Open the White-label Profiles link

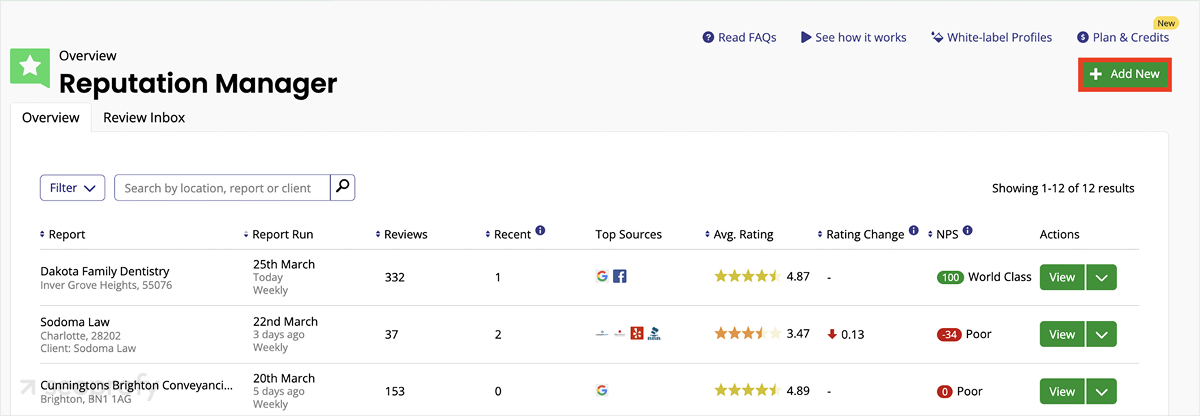(991, 37)
